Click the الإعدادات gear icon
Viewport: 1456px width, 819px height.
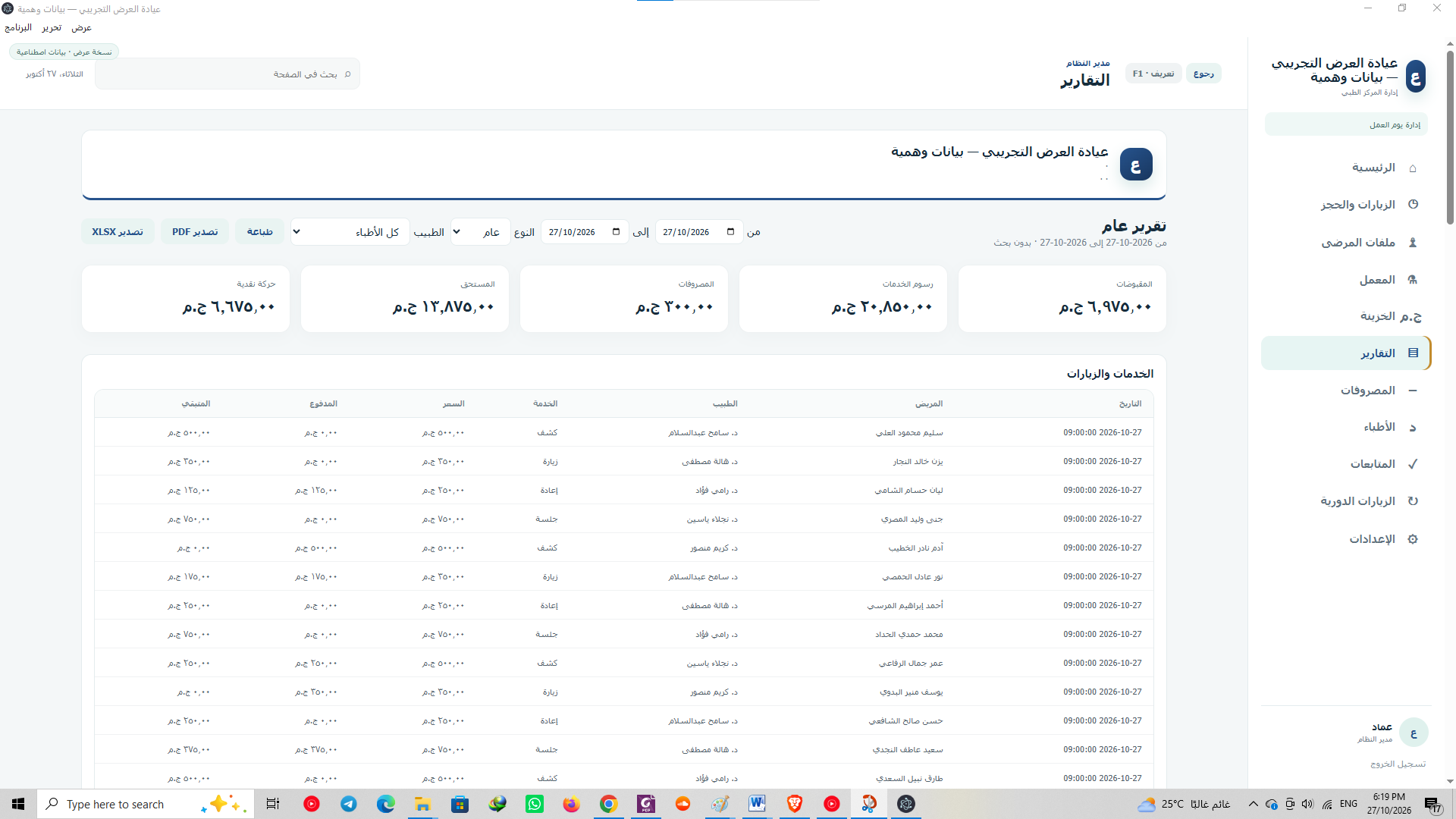point(1413,539)
